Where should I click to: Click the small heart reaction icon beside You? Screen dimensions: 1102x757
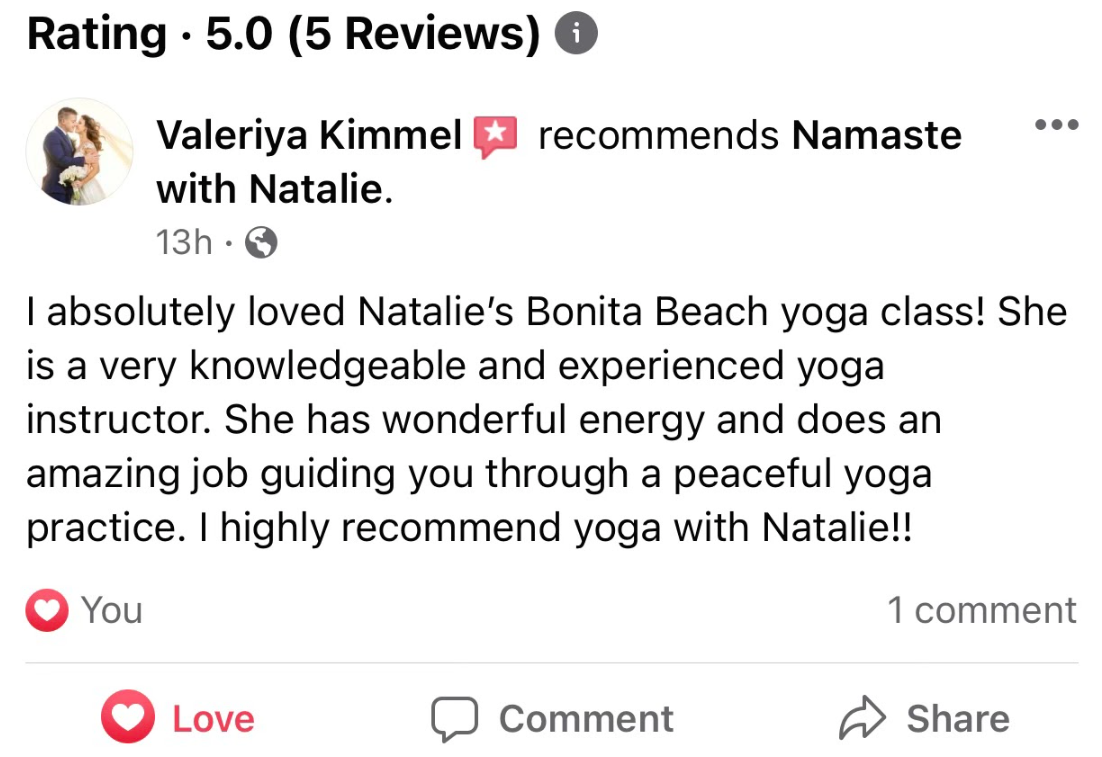click(47, 610)
